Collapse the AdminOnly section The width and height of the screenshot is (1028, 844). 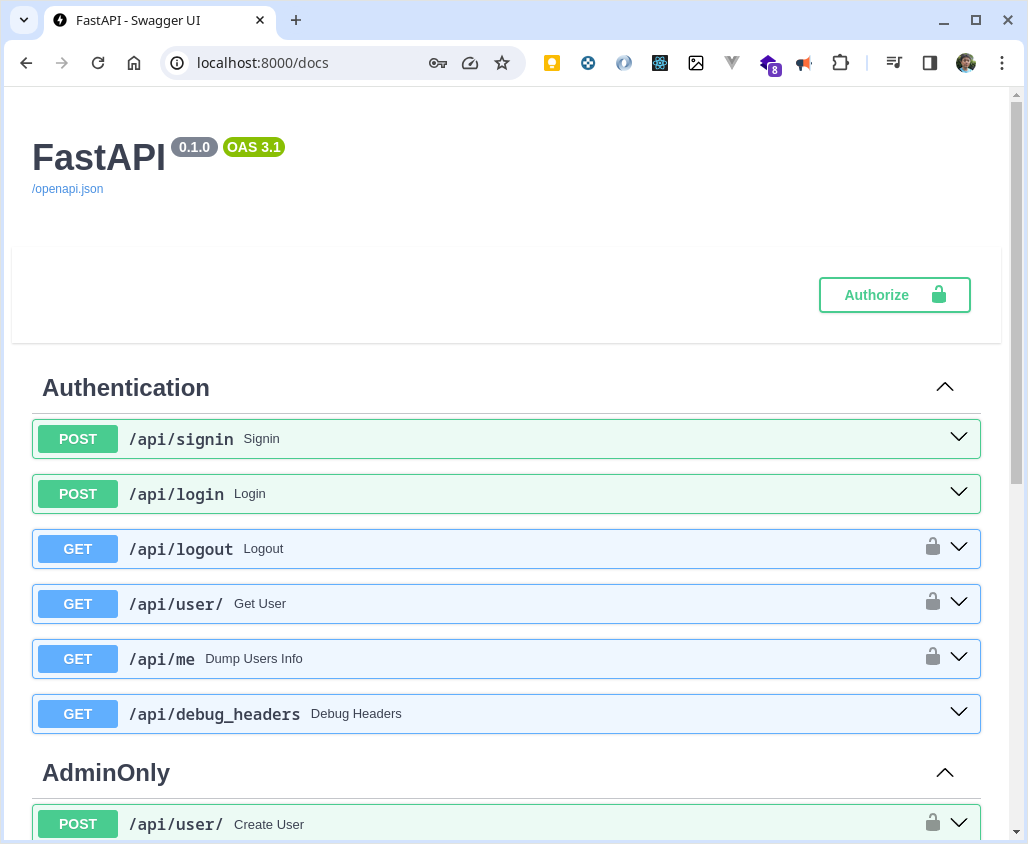[x=945, y=773]
